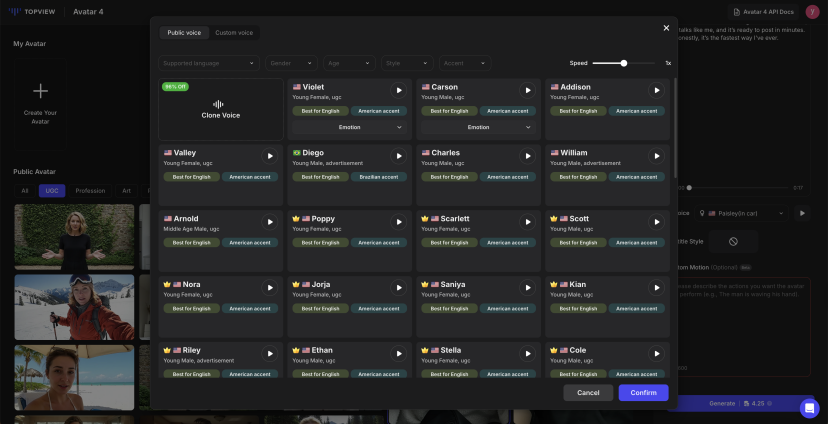Open the Style filter dropdown
828x424 pixels.
[x=407, y=63]
